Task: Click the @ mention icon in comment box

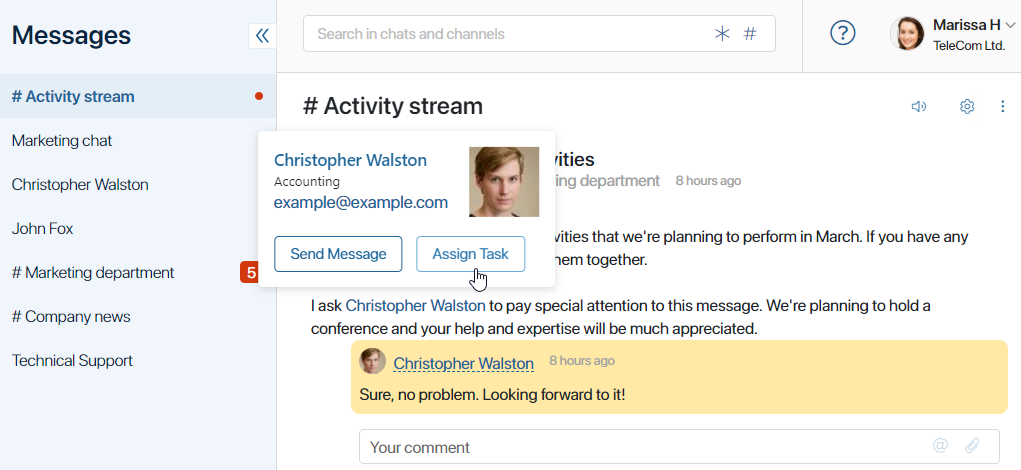Action: (940, 445)
